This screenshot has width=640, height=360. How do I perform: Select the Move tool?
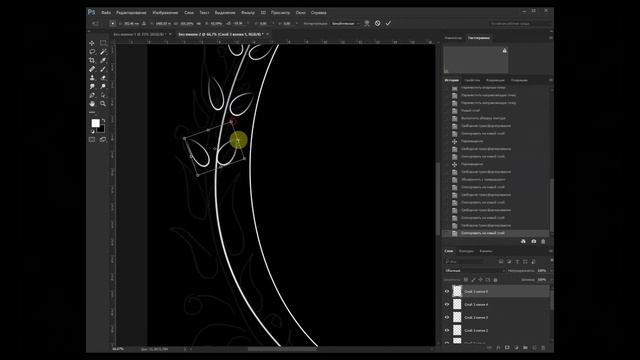tap(92, 43)
